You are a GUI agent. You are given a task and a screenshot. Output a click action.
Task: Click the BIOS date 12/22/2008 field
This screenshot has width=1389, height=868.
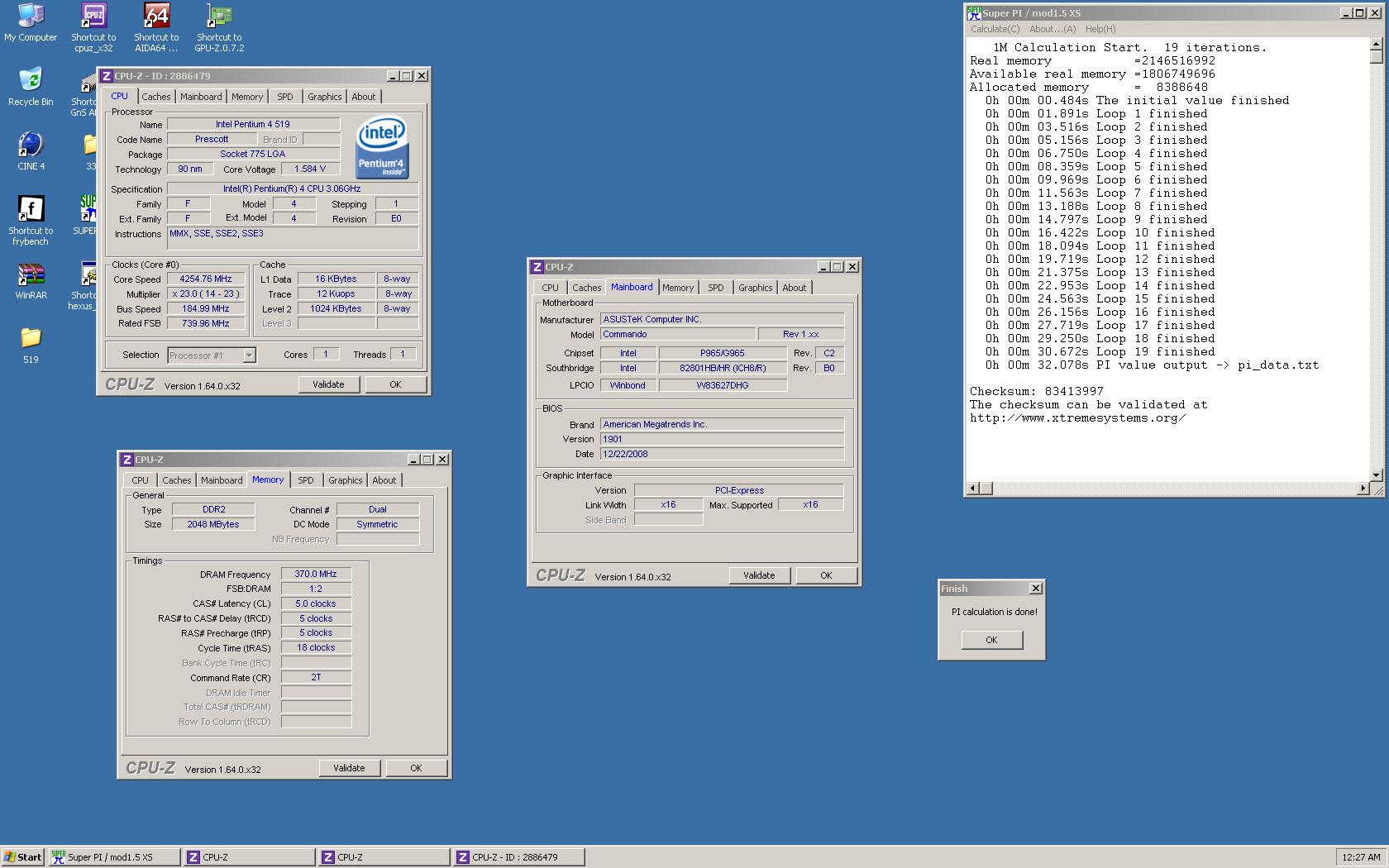pyautogui.click(x=722, y=454)
